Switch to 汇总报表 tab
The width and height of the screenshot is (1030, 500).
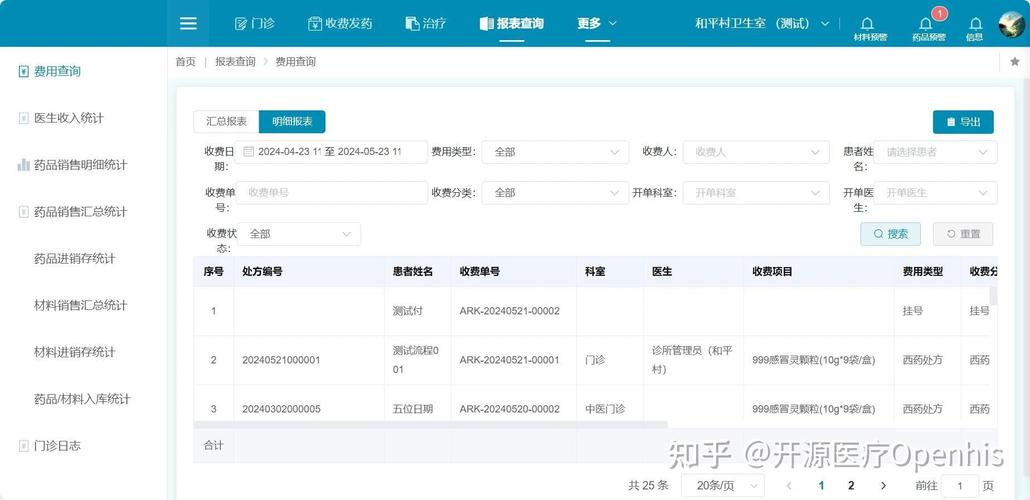coord(226,122)
